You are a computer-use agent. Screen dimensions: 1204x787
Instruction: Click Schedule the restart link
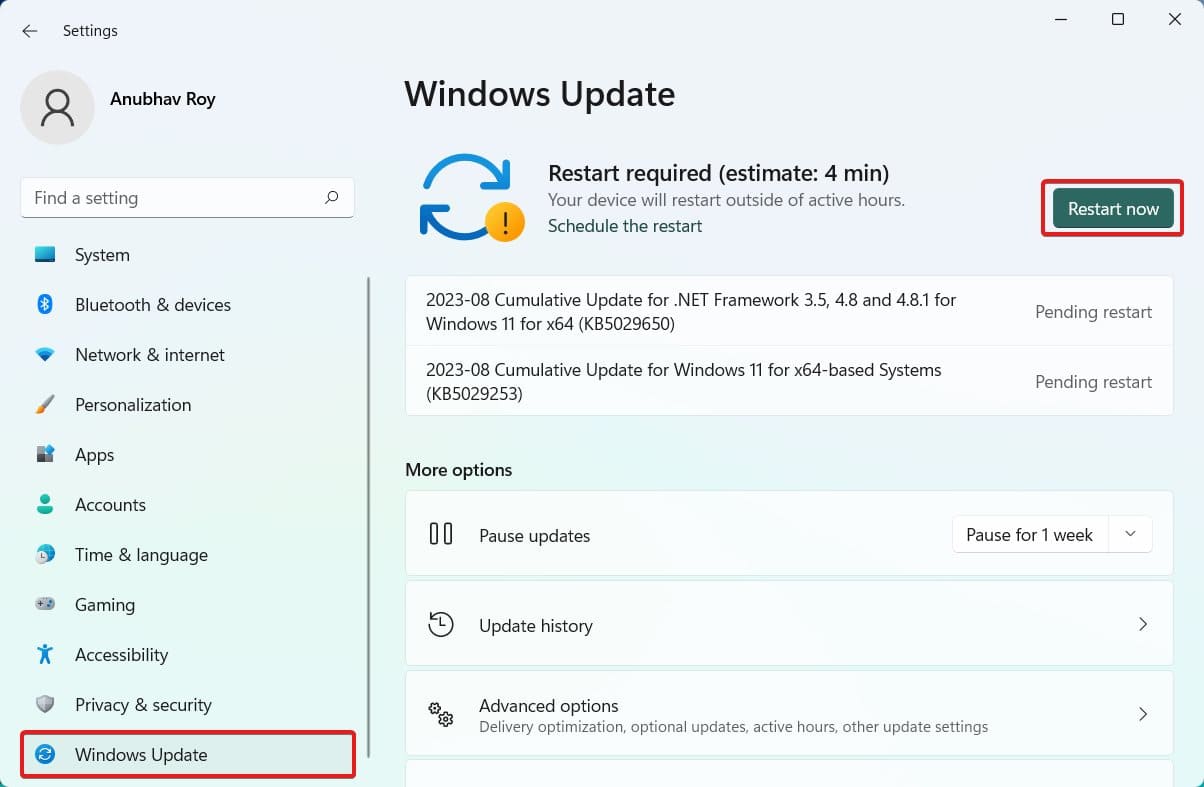(x=625, y=226)
